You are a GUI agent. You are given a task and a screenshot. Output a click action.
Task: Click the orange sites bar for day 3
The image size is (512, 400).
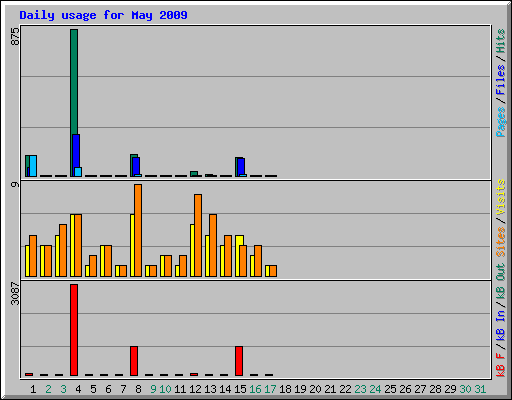(63, 250)
